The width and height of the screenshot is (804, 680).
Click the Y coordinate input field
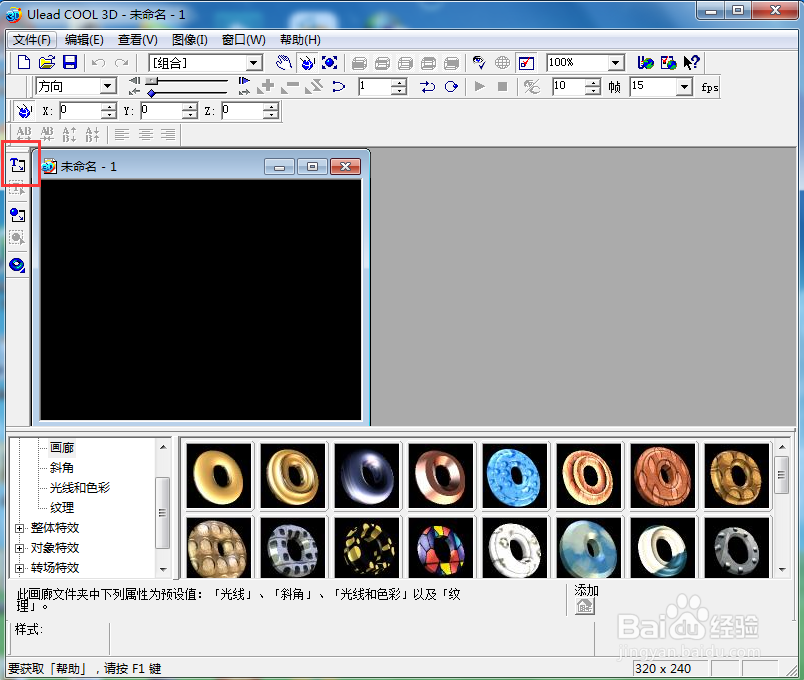click(x=162, y=111)
